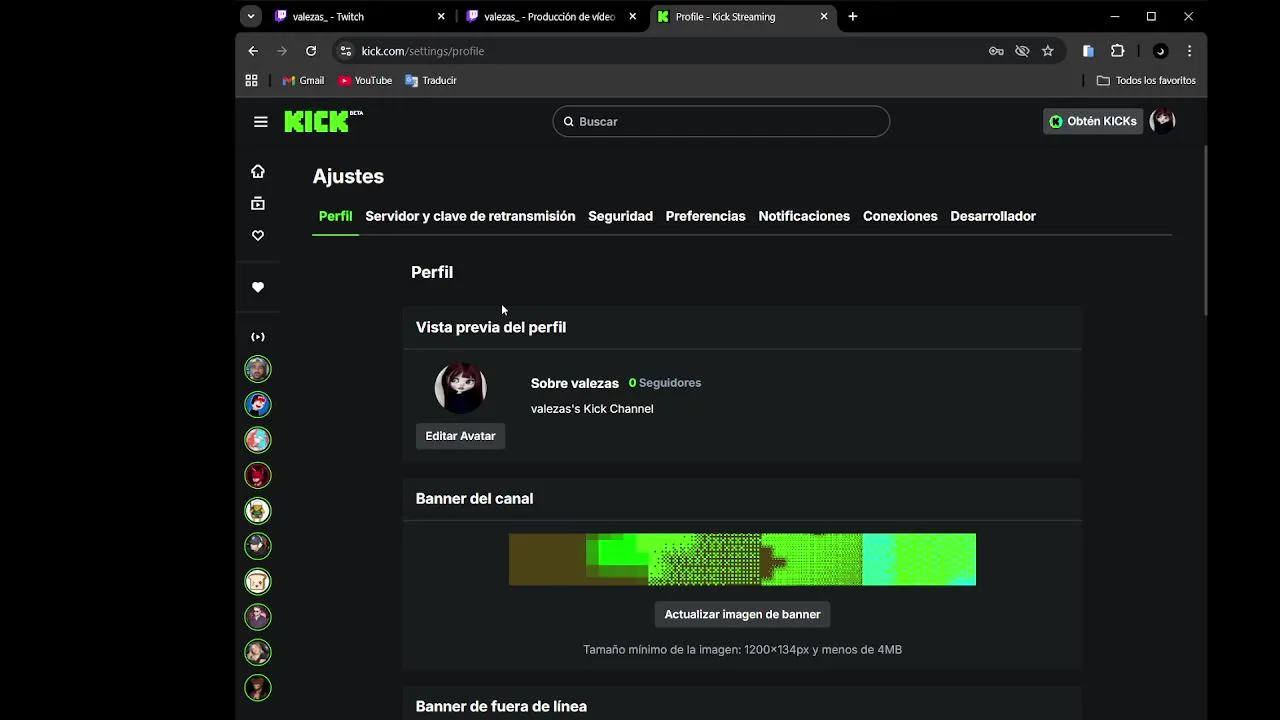Open Desarrollador settings tab
The image size is (1280, 720).
(x=993, y=216)
